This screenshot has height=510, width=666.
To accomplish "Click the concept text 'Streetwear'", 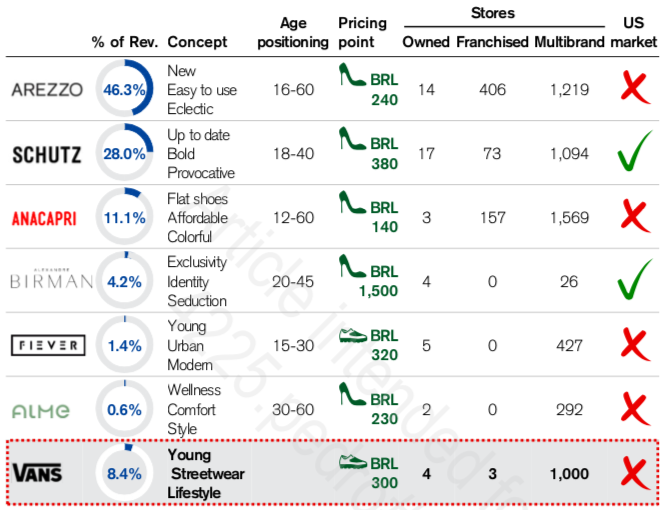I will (x=208, y=474).
